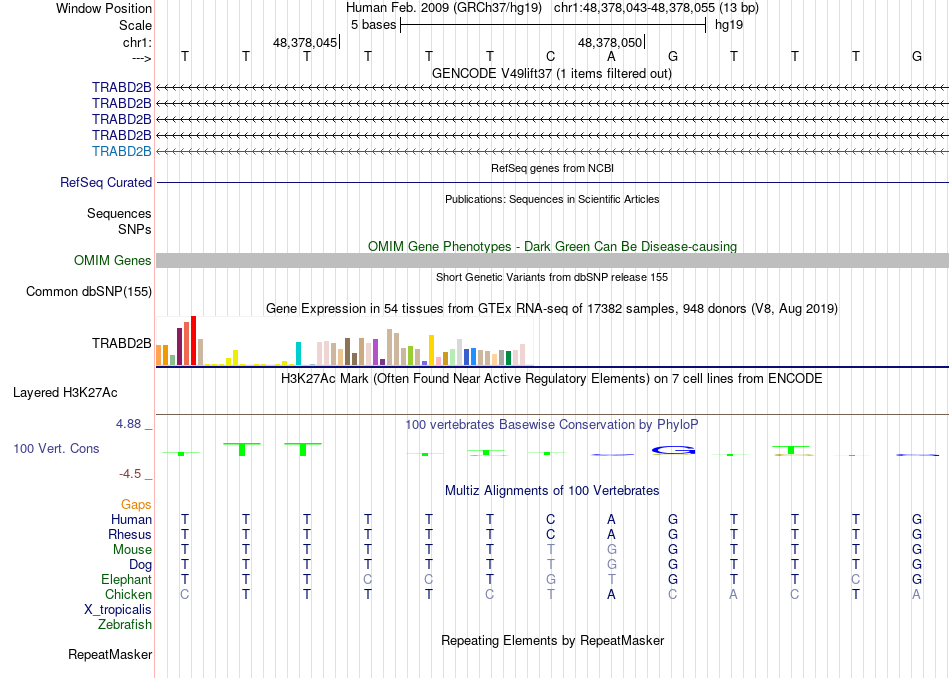The image size is (950, 678).
Task: Click the tall yellow-gold GTEx bar
Action: 431,350
